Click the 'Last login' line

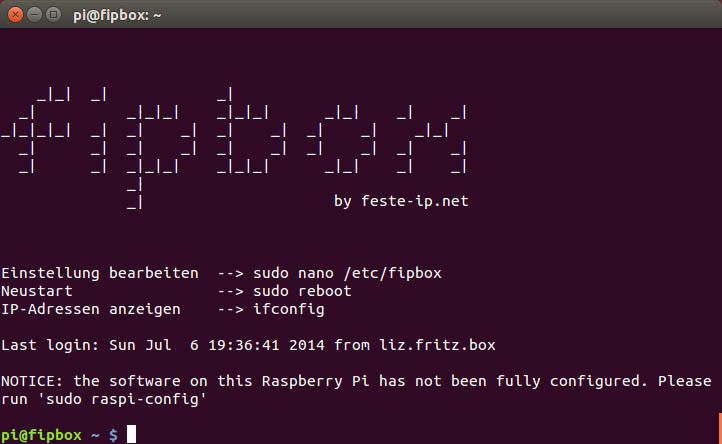click(248, 345)
